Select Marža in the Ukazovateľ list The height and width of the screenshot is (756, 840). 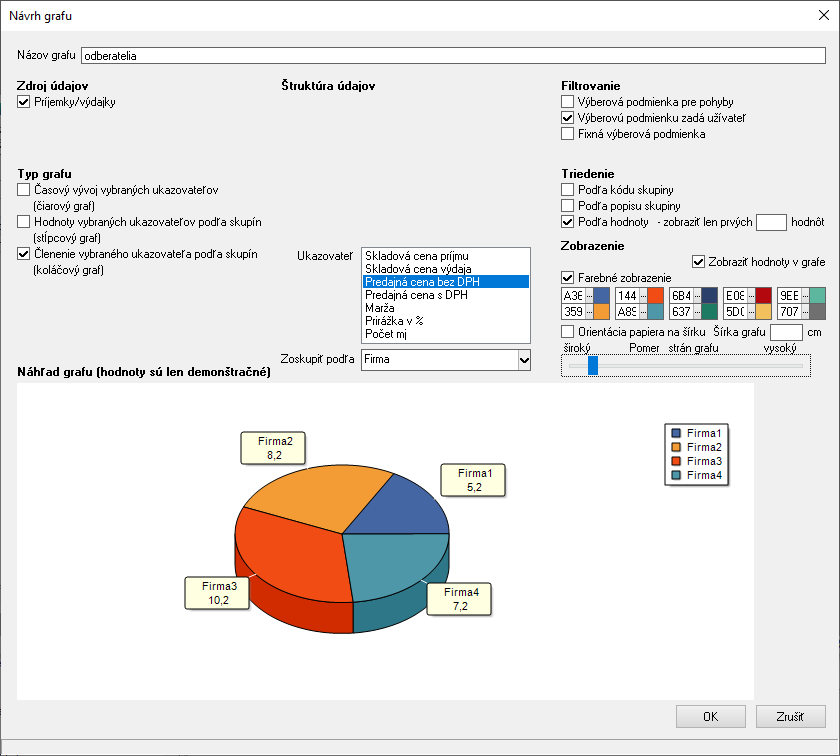(x=379, y=308)
